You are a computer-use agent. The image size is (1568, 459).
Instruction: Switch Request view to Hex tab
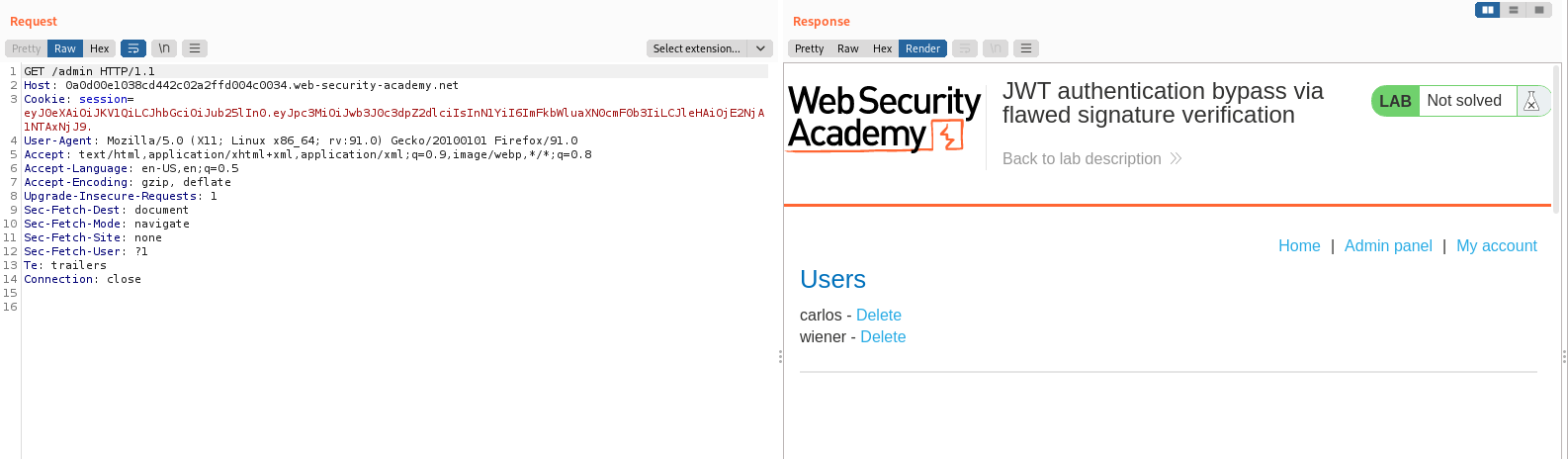pos(99,48)
